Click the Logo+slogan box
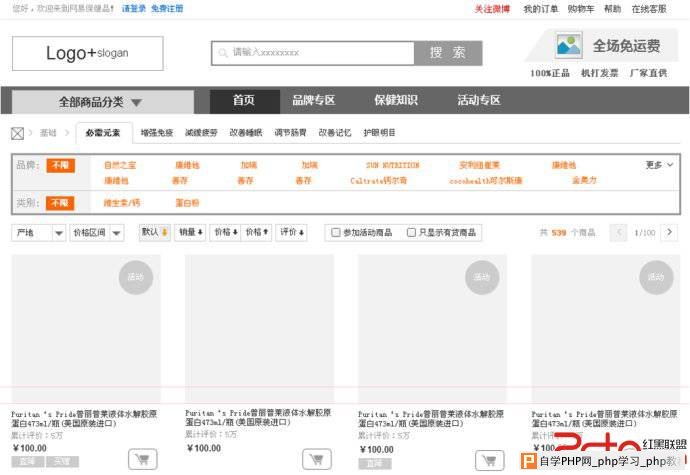The image size is (690, 475). coord(88,53)
